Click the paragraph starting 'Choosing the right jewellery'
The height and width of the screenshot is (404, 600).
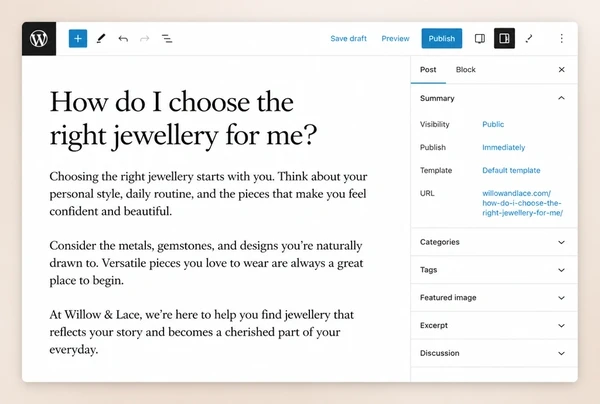pyautogui.click(x=208, y=194)
